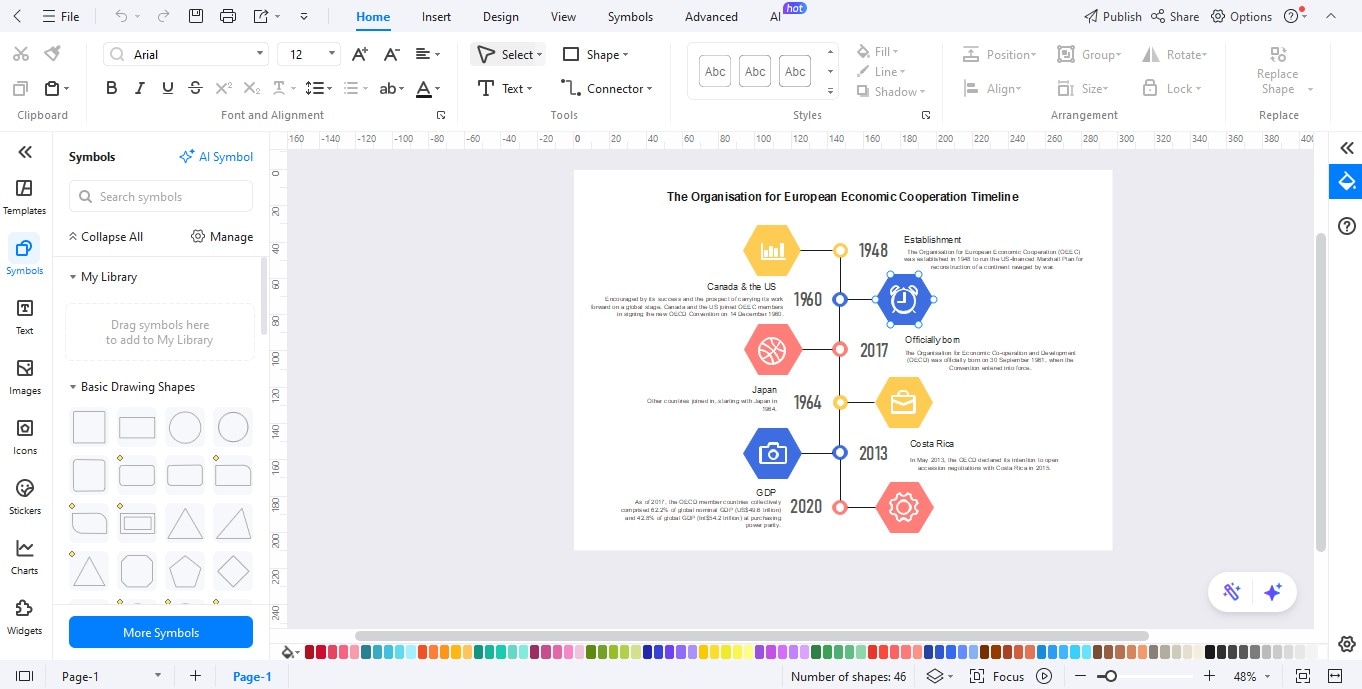The height and width of the screenshot is (689, 1362).
Task: Select the blue alarm clock hexagon shape
Action: point(904,299)
